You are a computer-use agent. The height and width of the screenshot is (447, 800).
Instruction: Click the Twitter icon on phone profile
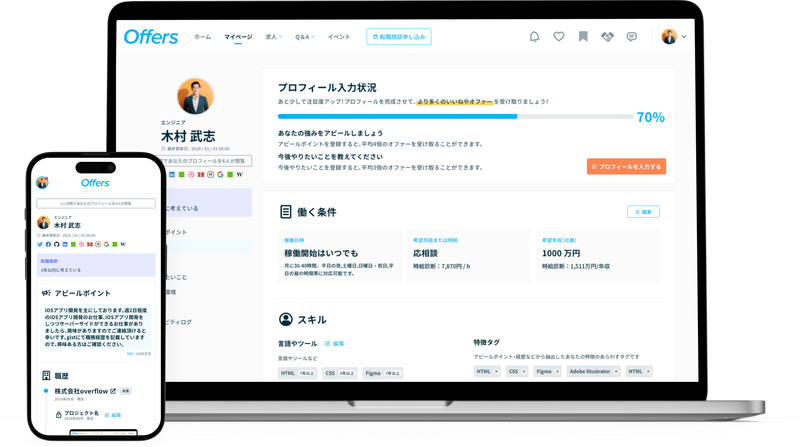point(40,244)
